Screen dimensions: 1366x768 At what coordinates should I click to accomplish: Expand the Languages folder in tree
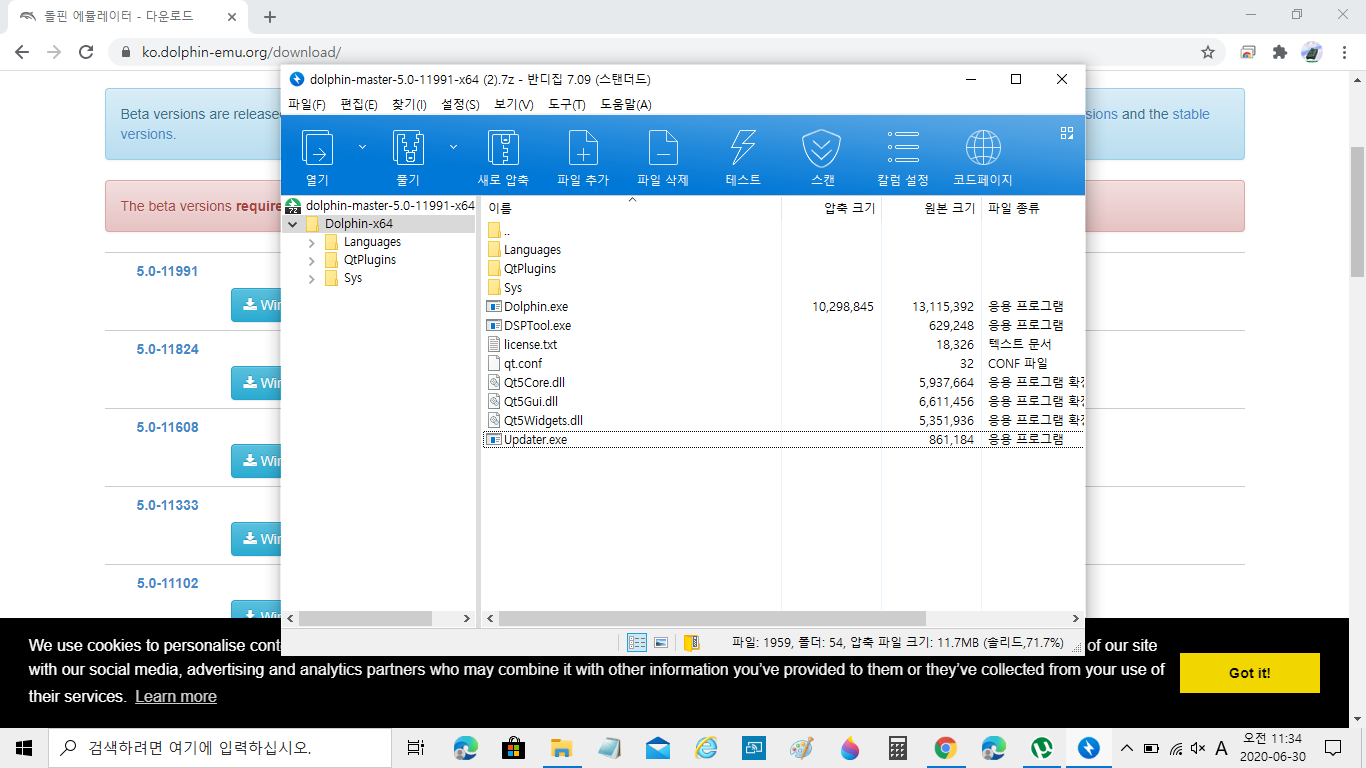(312, 242)
